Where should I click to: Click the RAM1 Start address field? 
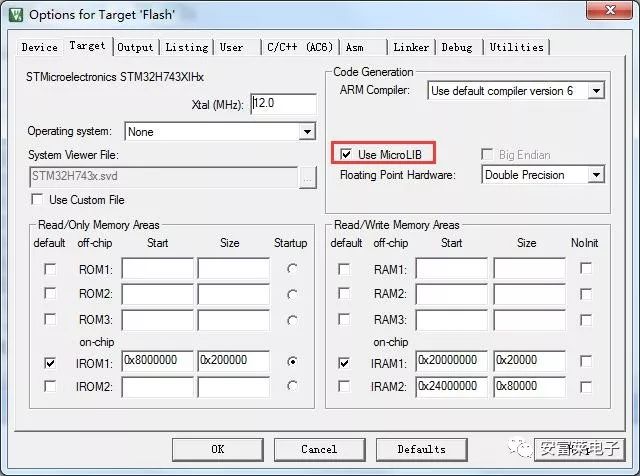click(x=451, y=269)
